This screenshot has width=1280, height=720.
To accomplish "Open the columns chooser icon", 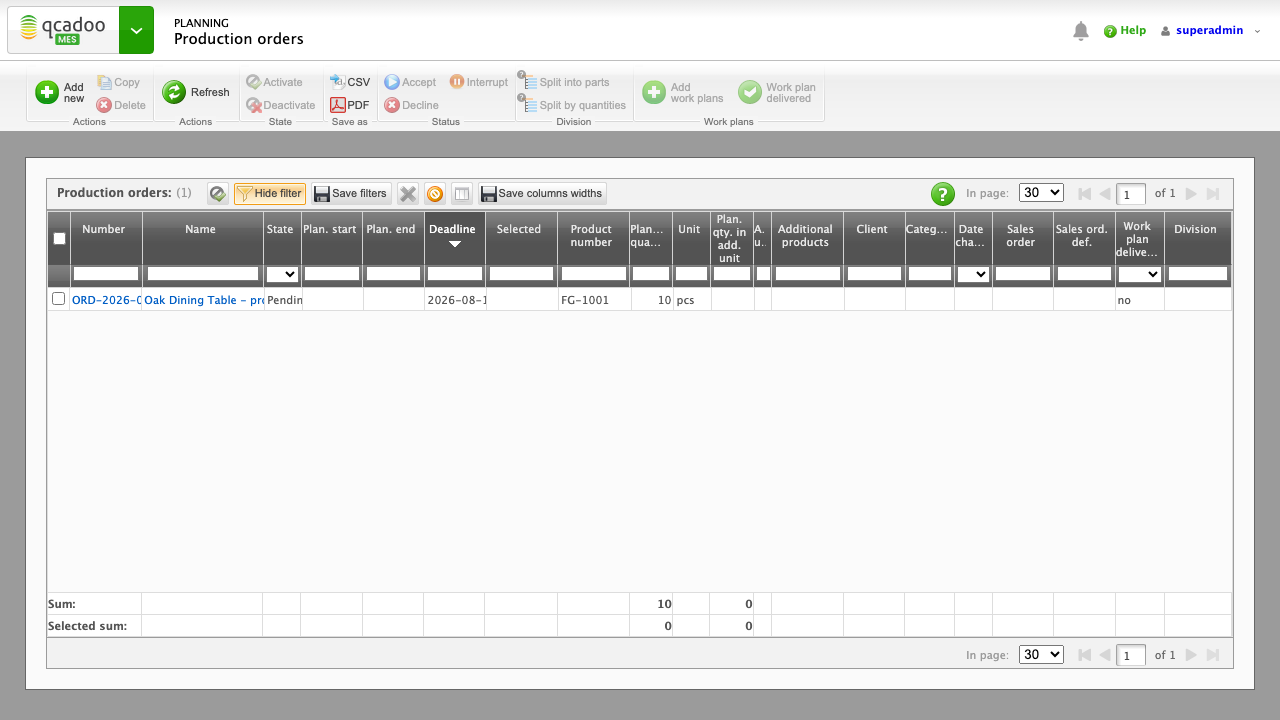I will point(462,194).
